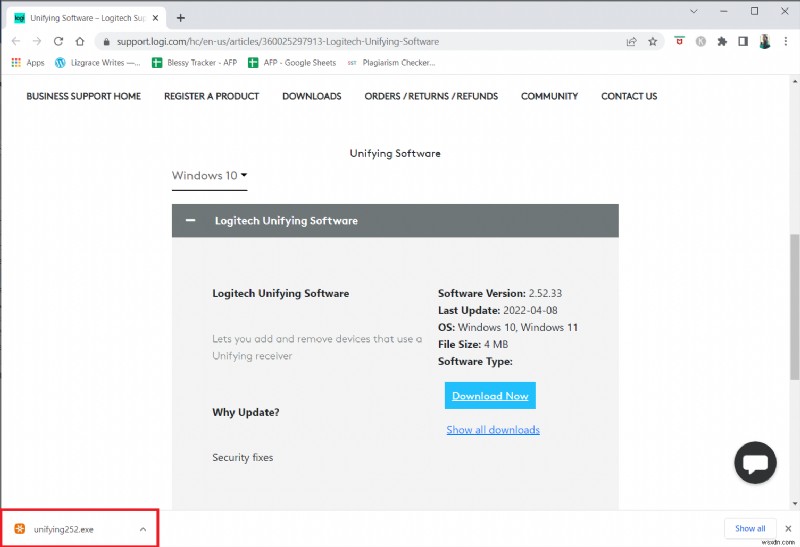This screenshot has height=547, width=800.
Task: Collapse the Logitech Unifying Software section
Action: point(190,220)
